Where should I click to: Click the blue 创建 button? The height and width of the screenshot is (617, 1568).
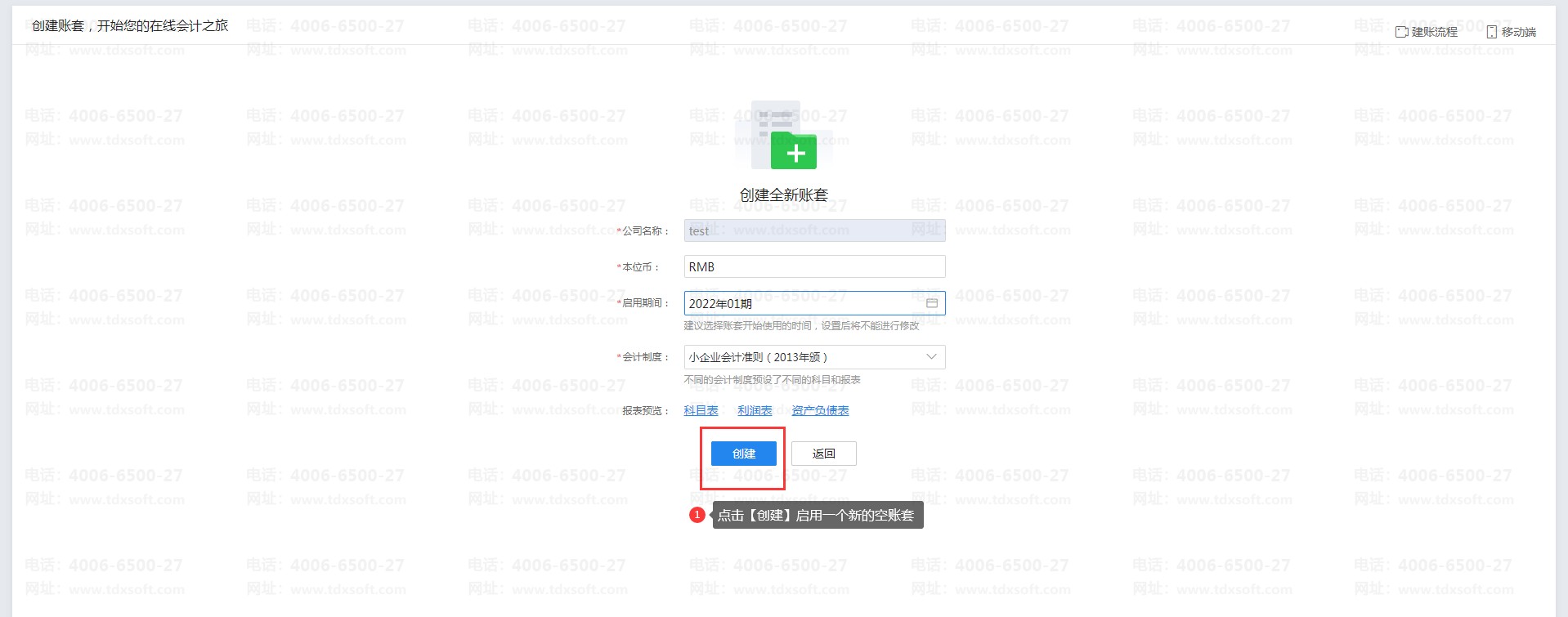click(x=743, y=454)
